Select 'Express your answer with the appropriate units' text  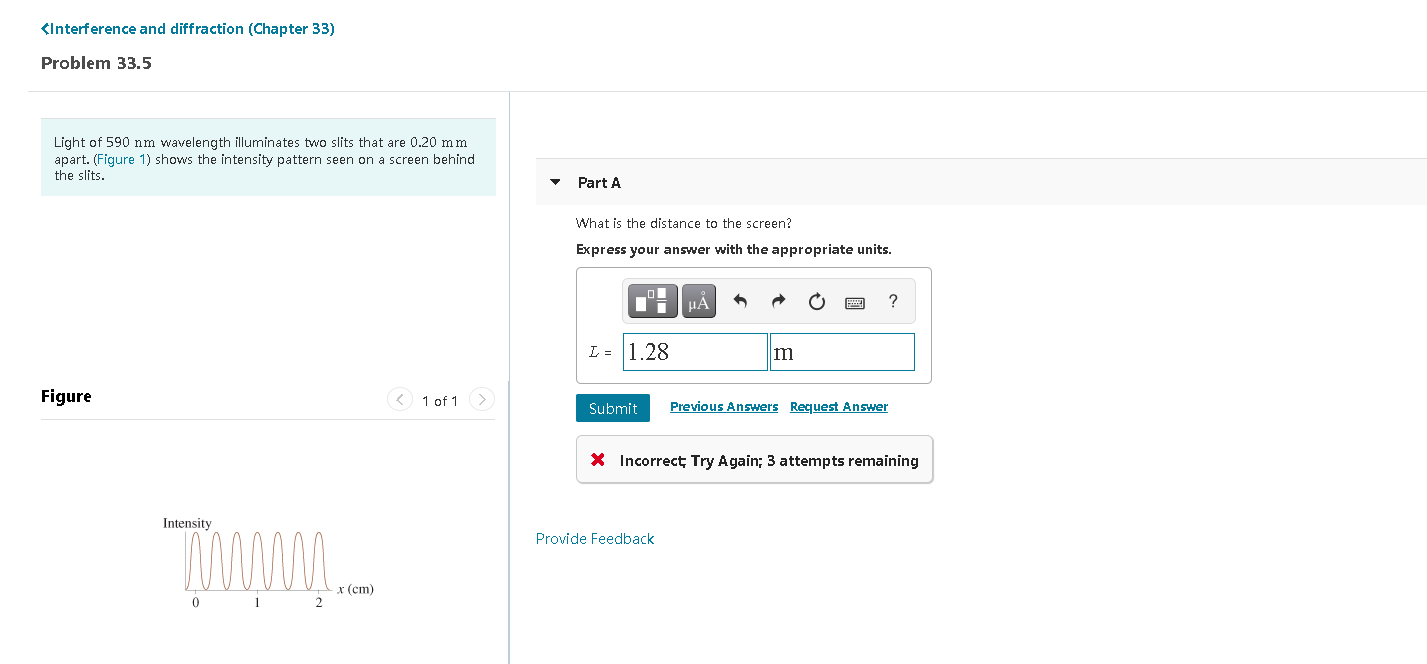click(x=734, y=250)
